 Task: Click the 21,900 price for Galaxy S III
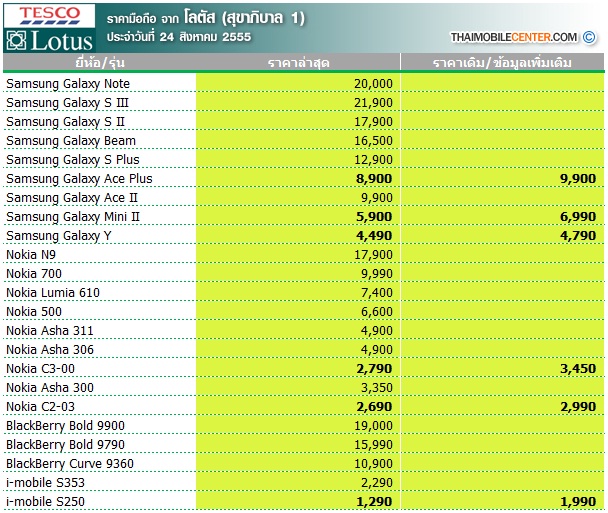tap(373, 103)
